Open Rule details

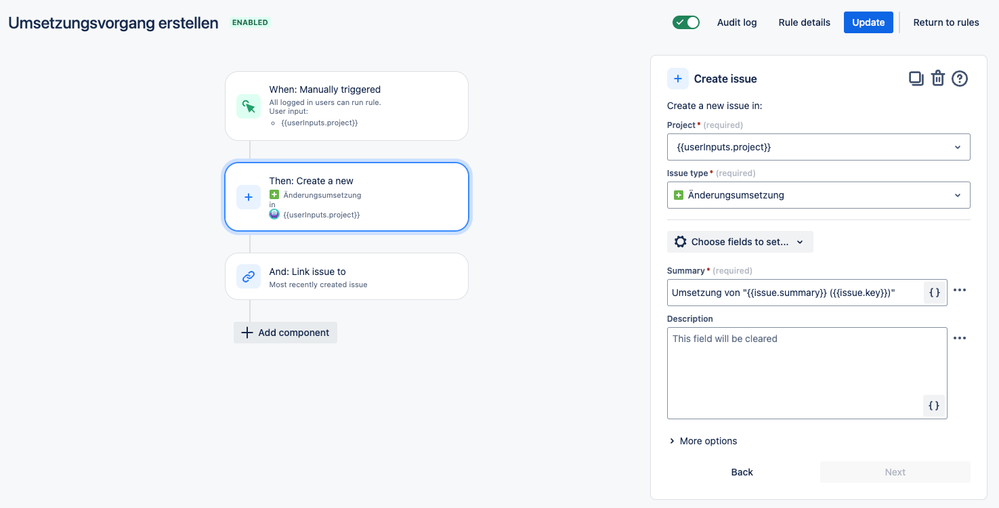pos(804,22)
